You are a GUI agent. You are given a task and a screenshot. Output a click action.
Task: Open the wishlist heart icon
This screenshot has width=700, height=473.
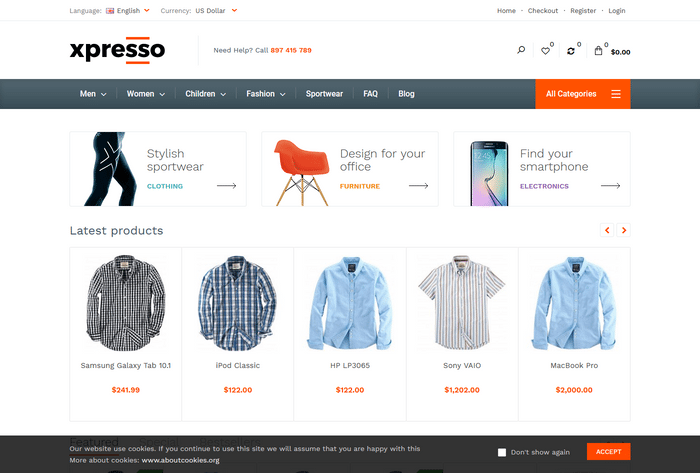pos(545,51)
